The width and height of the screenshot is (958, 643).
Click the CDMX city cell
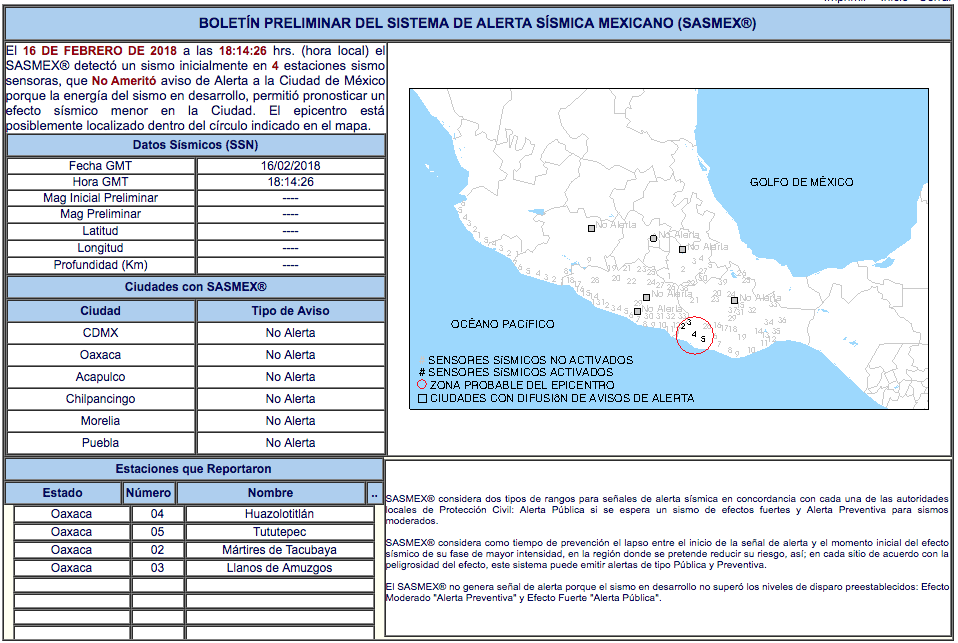[x=100, y=333]
